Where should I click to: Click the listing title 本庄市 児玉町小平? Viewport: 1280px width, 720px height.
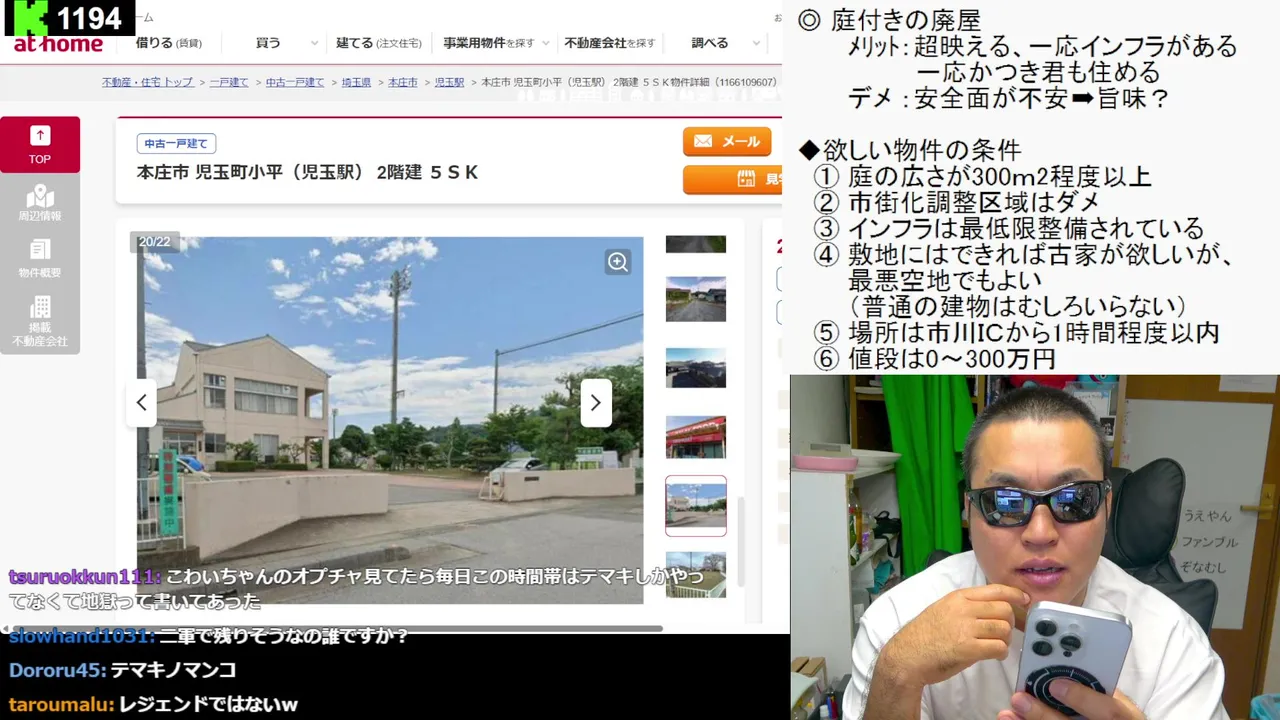pyautogui.click(x=307, y=173)
